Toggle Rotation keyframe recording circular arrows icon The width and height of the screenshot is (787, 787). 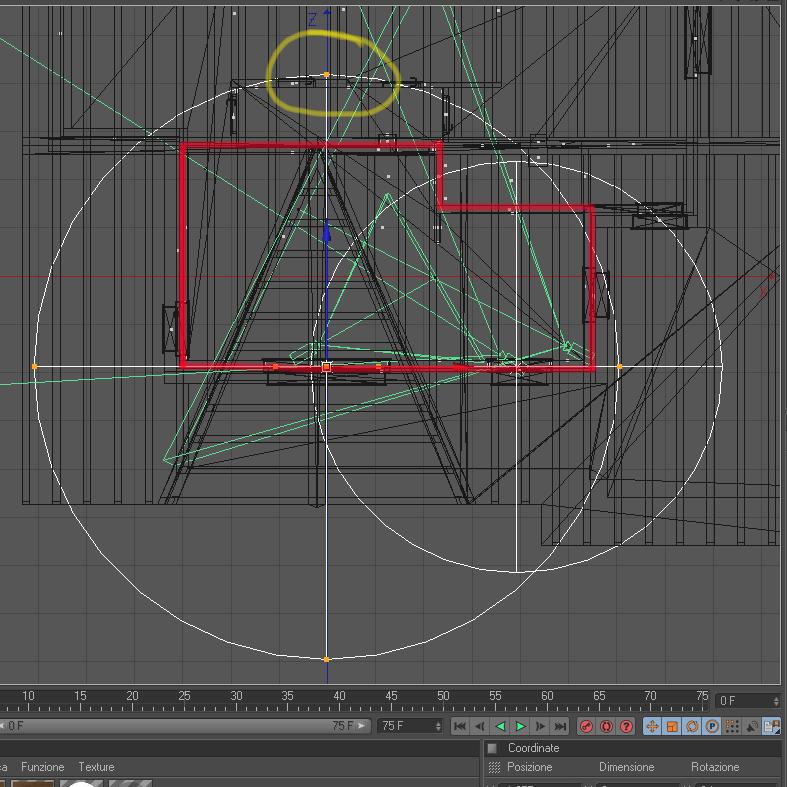click(x=692, y=726)
